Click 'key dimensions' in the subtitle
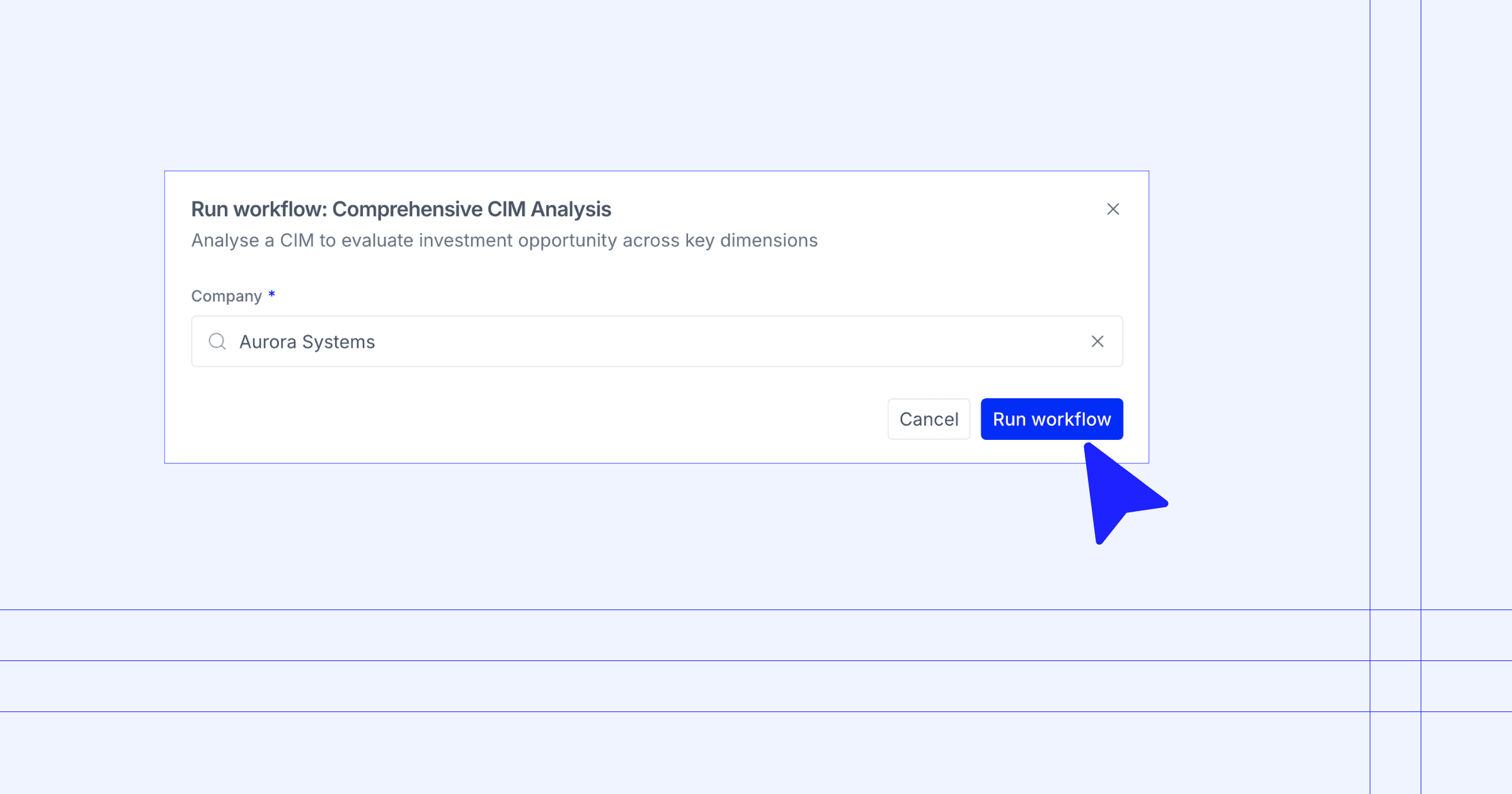Image resolution: width=1512 pixels, height=794 pixels. coord(751,241)
